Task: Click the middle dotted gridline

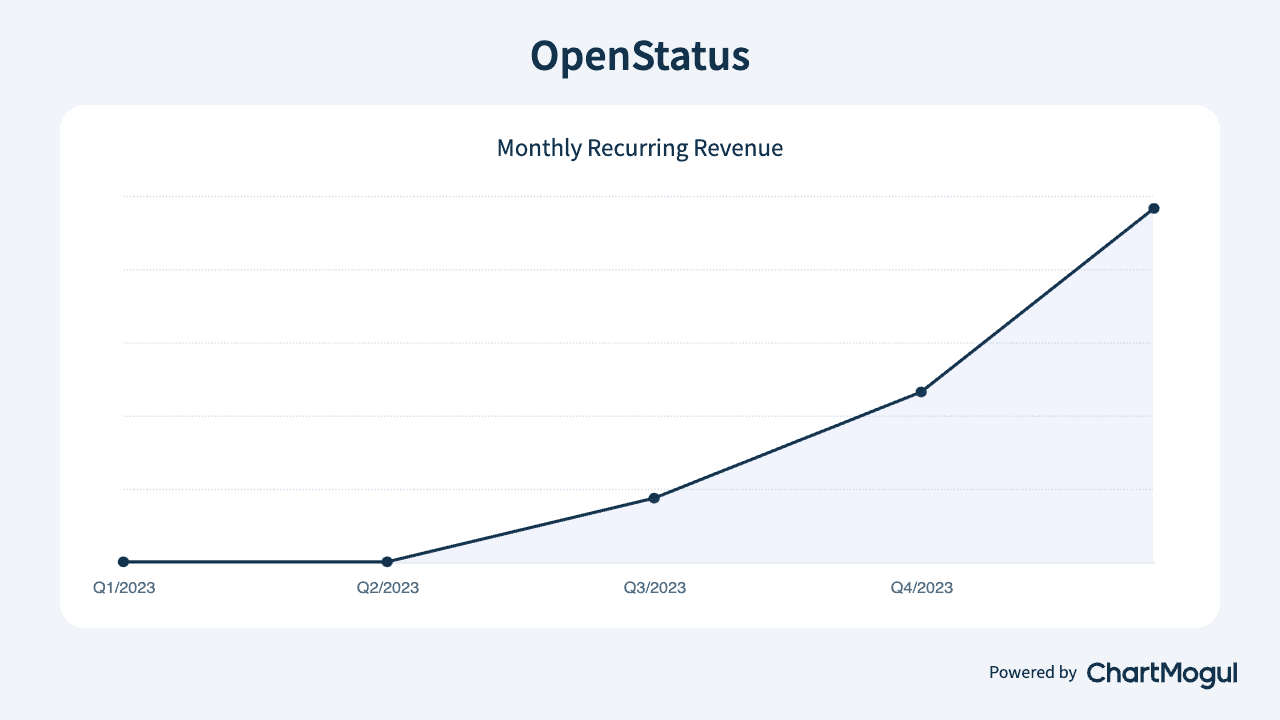Action: [x=640, y=341]
